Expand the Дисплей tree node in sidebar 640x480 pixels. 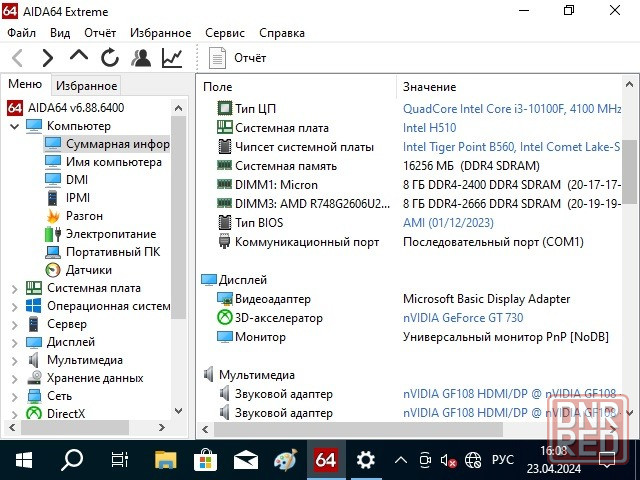point(14,343)
